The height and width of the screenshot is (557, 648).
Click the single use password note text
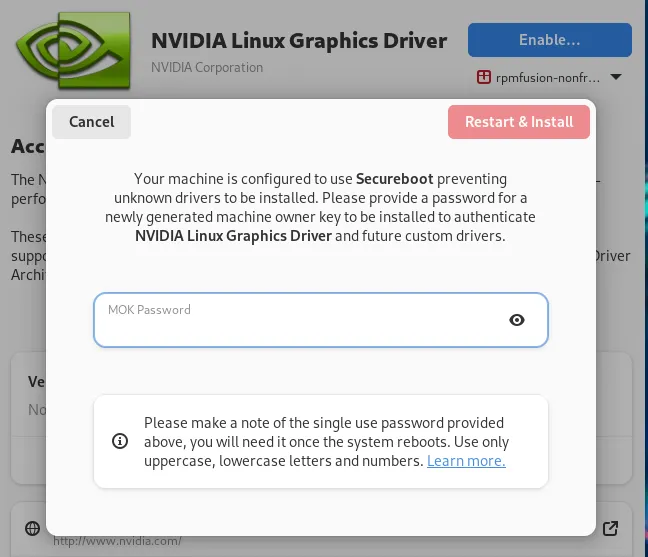[326, 442]
